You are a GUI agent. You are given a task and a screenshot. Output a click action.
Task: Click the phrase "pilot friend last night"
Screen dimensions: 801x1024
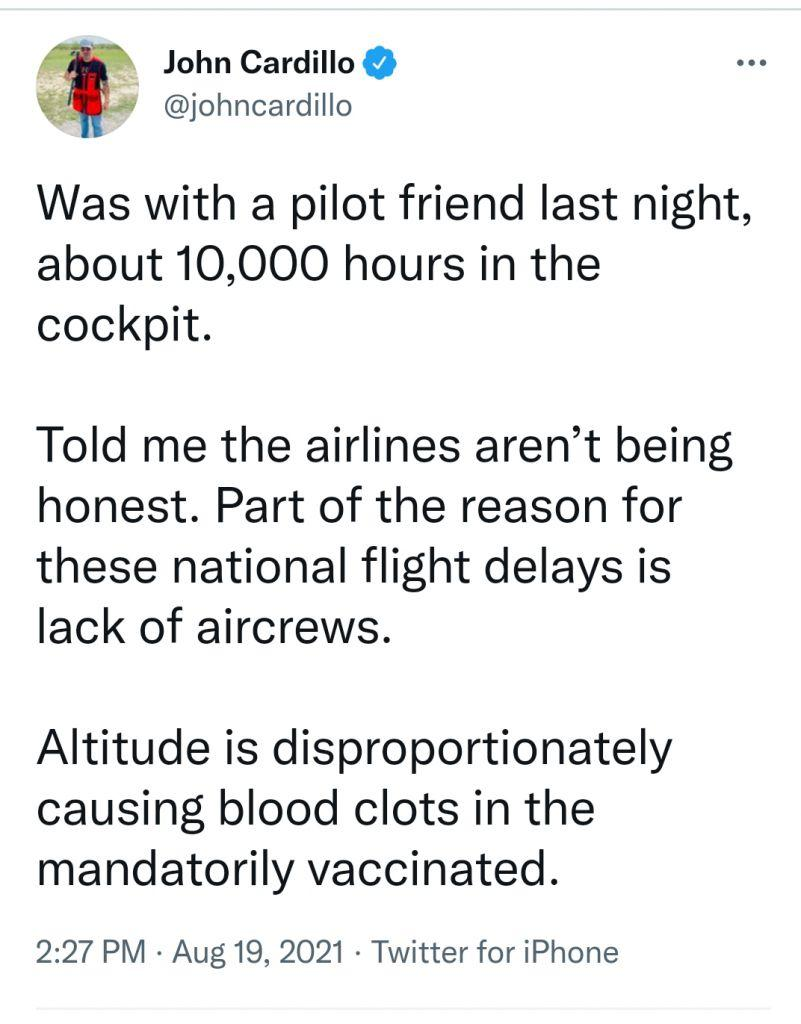(540, 204)
